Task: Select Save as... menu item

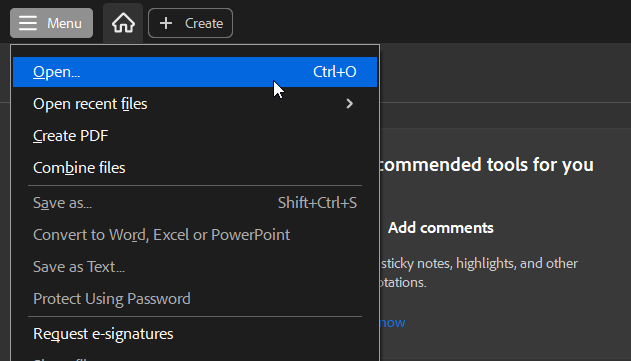Action: 195,203
